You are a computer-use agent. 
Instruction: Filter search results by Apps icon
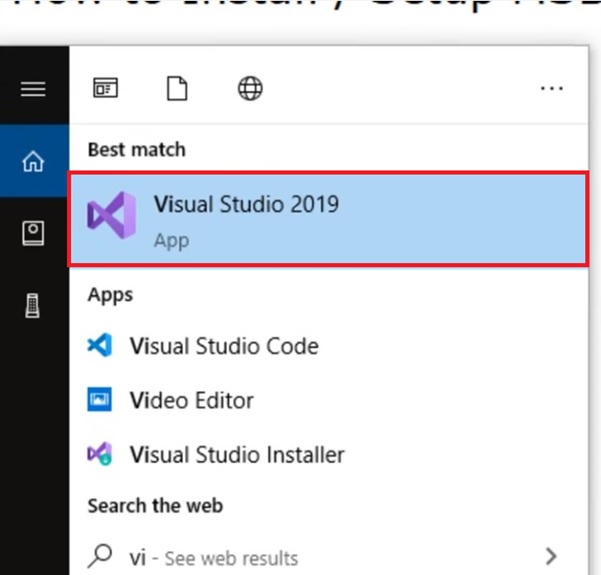(x=105, y=88)
